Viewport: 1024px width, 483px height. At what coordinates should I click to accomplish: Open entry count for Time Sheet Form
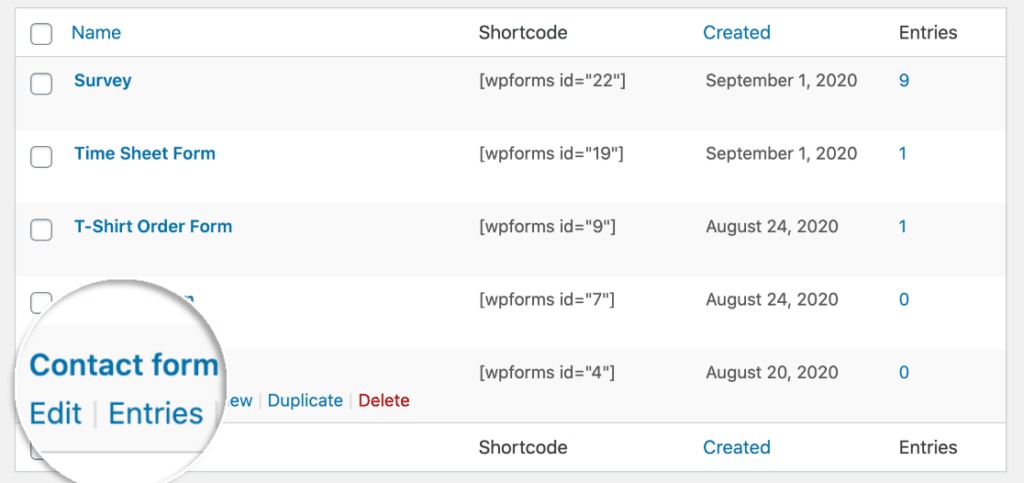coord(903,154)
